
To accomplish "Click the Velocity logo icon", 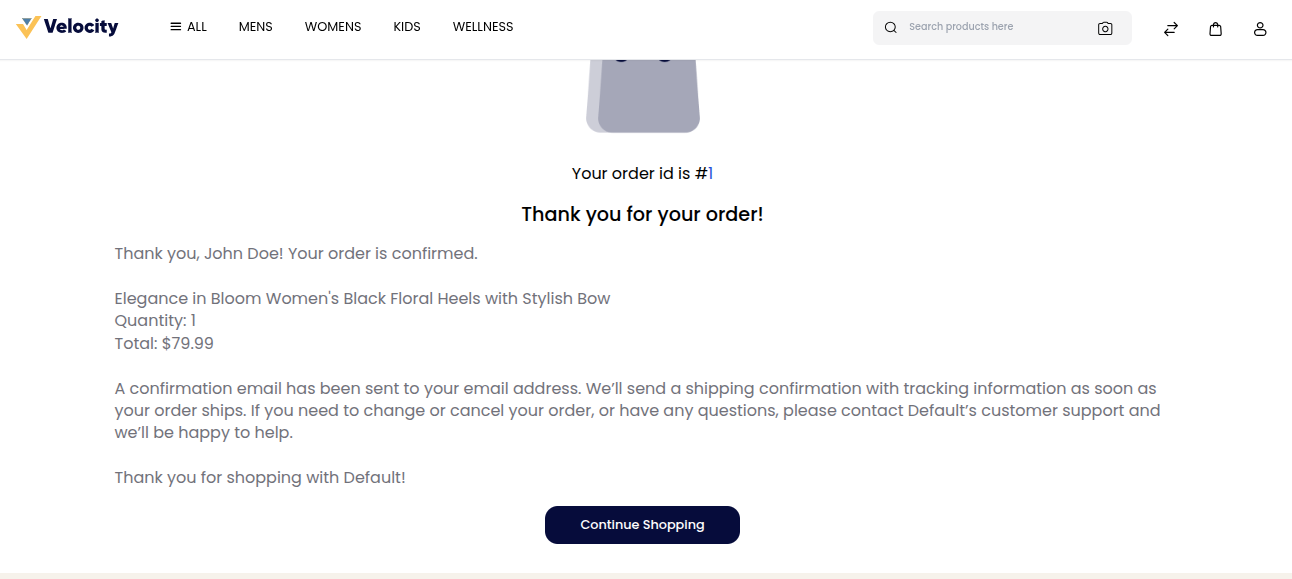I will (x=28, y=27).
